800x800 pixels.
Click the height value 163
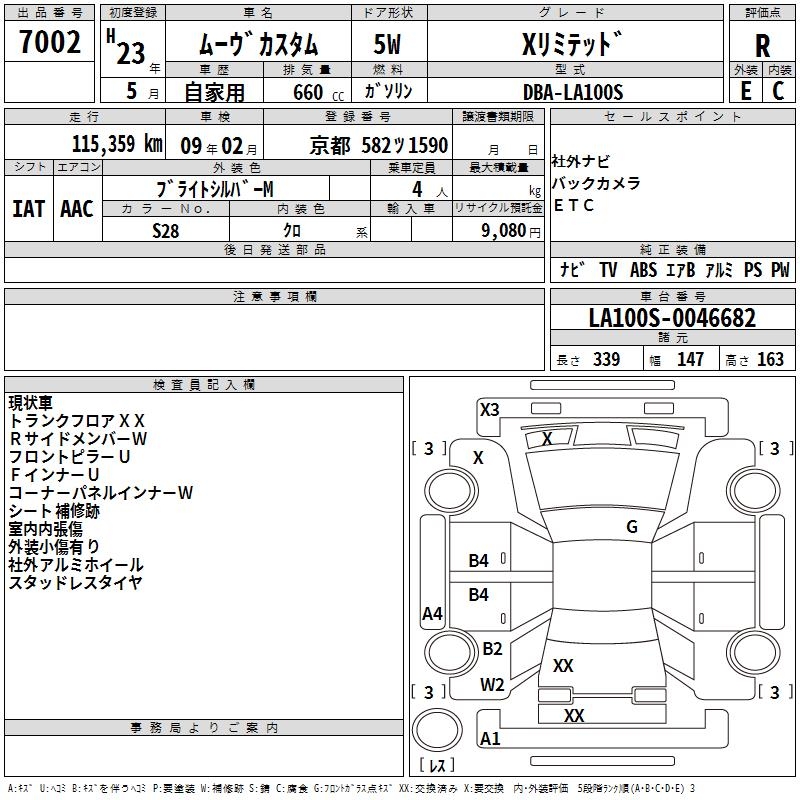pos(770,359)
